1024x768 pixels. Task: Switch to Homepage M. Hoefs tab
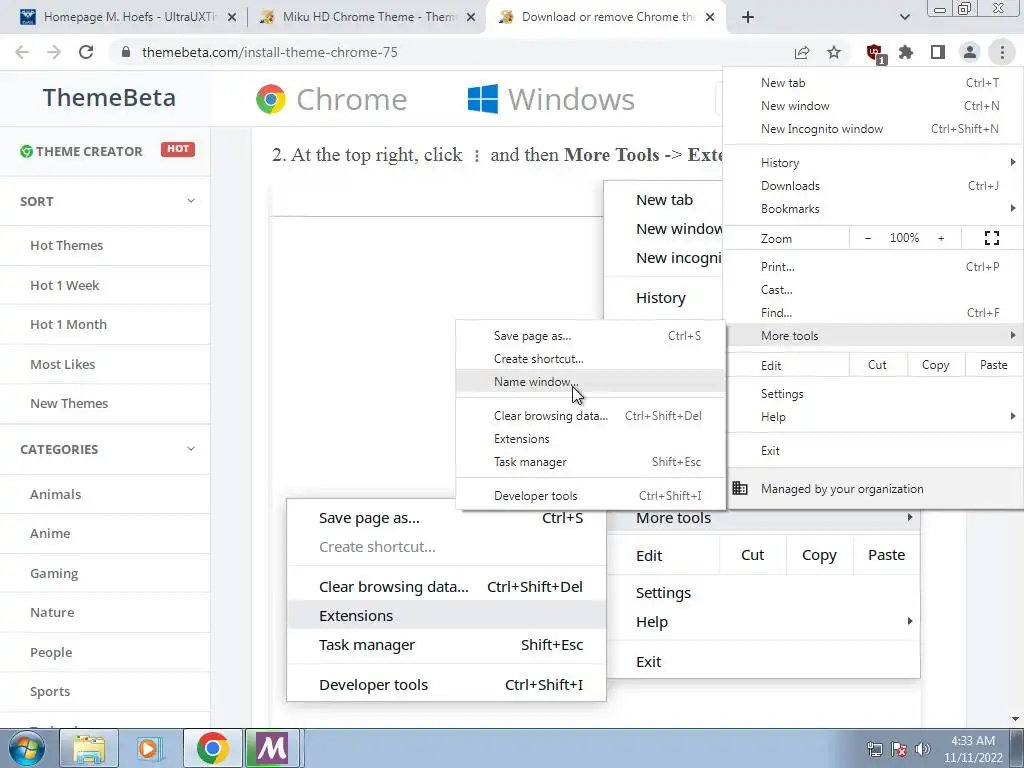tap(129, 17)
